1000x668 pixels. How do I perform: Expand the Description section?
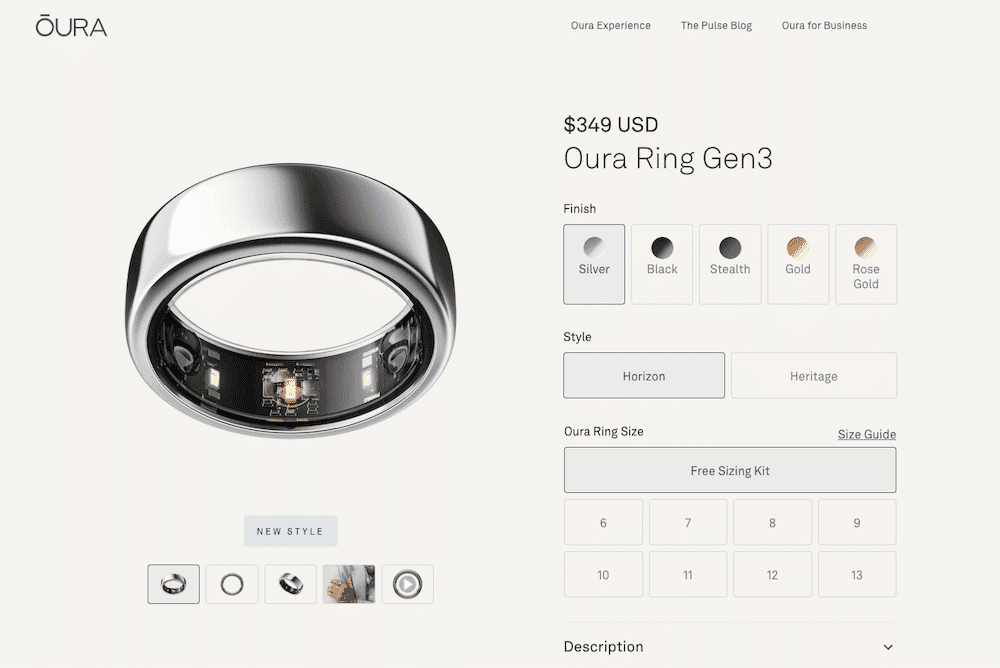click(x=730, y=646)
